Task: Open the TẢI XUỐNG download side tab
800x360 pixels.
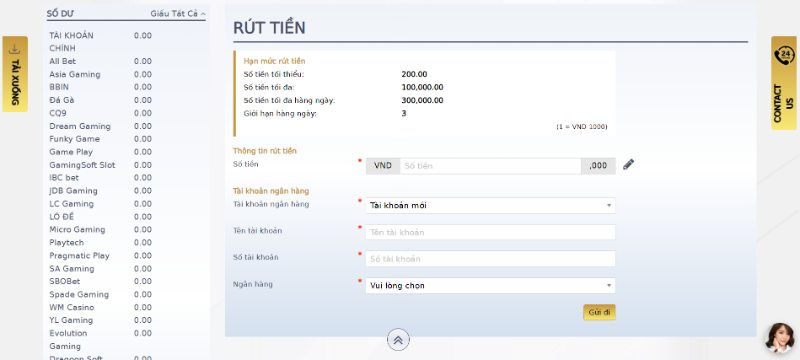Action: (x=15, y=74)
